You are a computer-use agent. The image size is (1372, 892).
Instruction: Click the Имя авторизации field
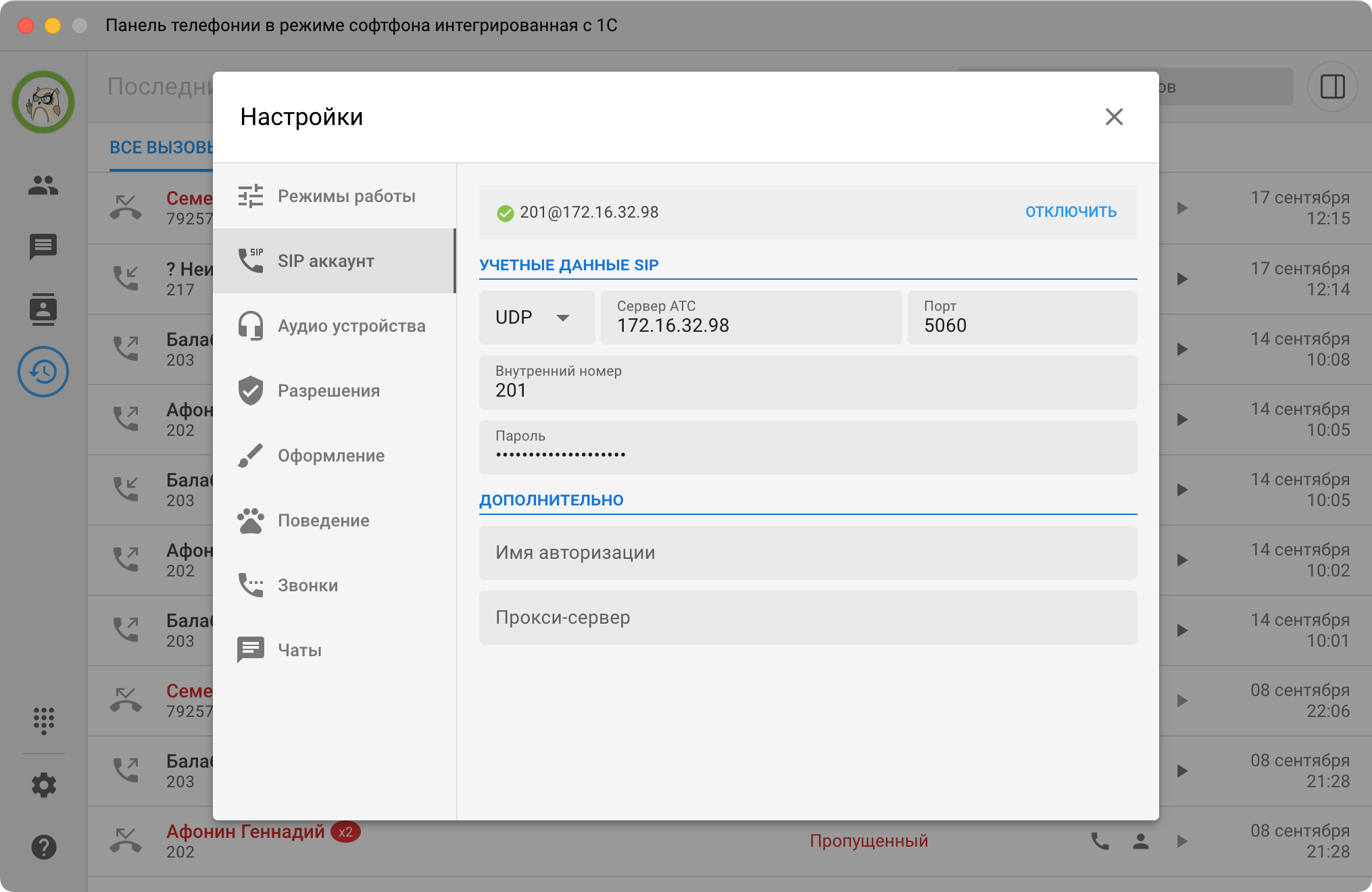click(808, 553)
